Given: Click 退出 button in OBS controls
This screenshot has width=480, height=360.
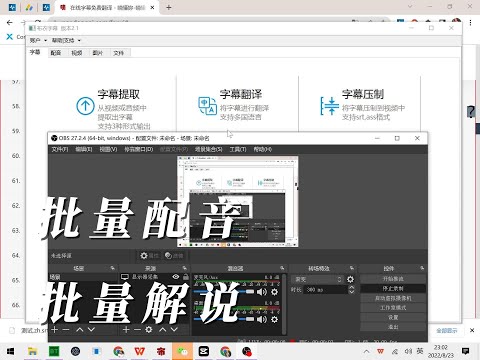Looking at the screenshot, I should (x=393, y=327).
